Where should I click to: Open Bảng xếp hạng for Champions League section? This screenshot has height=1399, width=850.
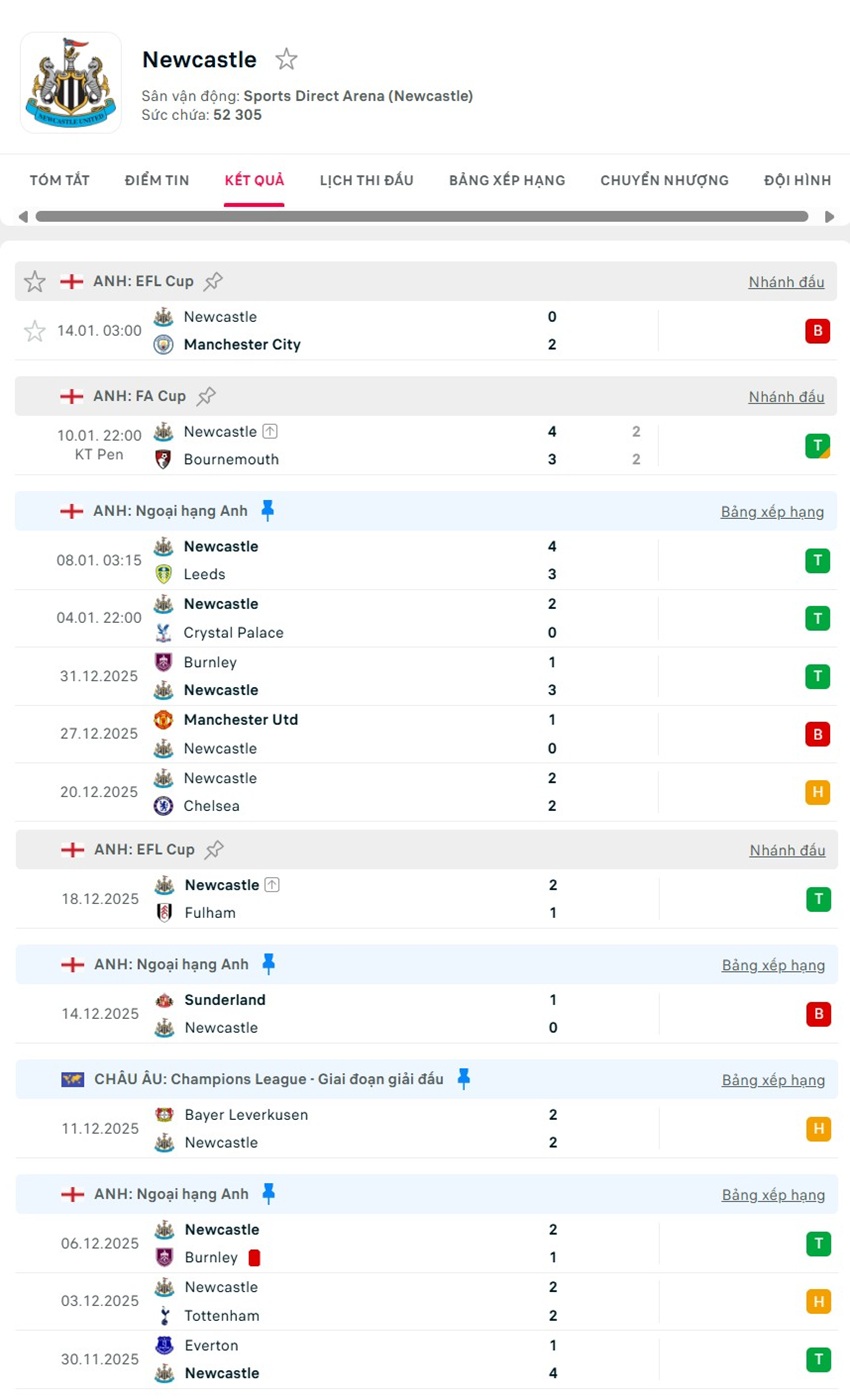pyautogui.click(x=774, y=1080)
